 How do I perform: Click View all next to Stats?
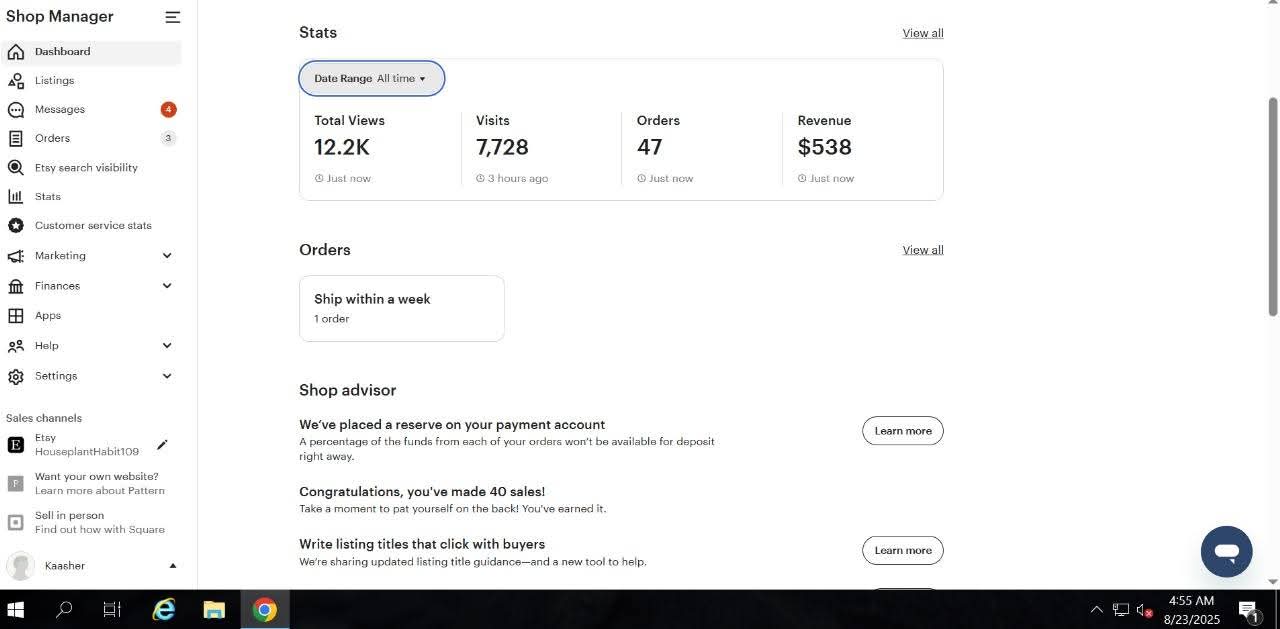[922, 33]
